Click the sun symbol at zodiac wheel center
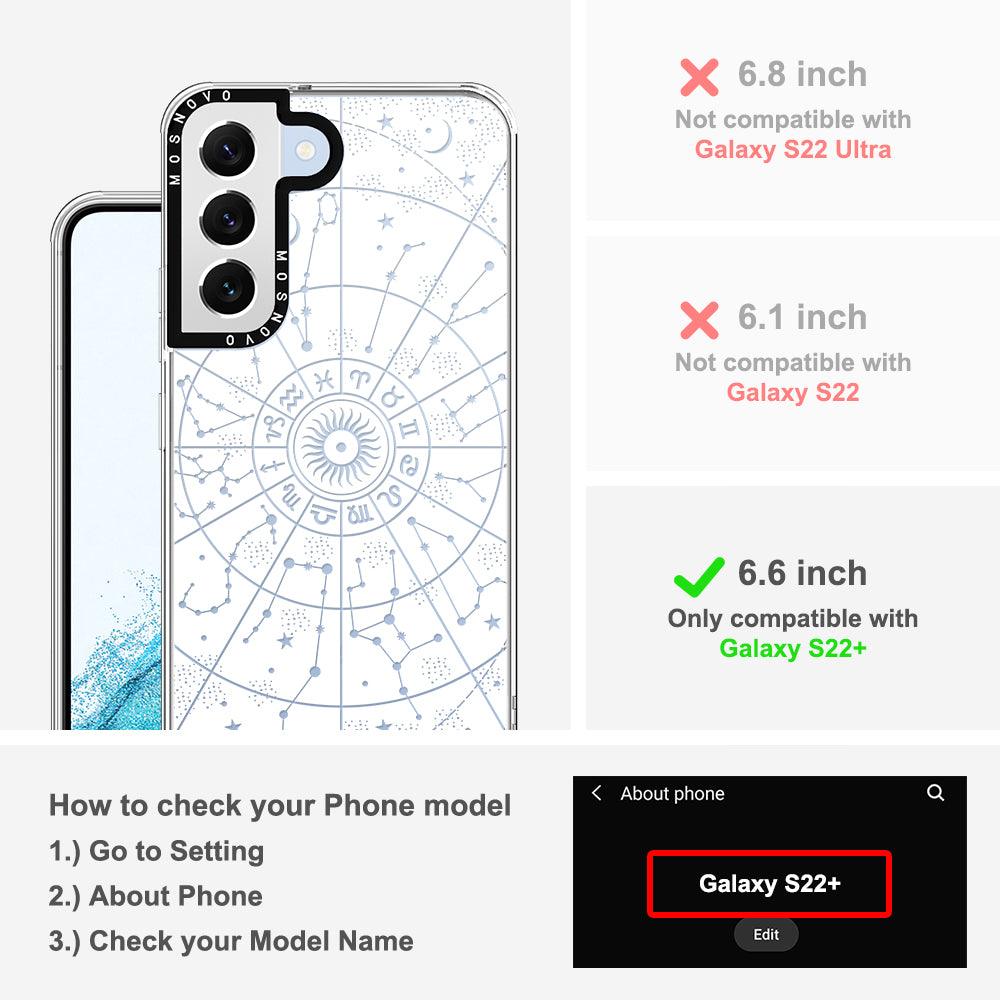 (x=341, y=446)
